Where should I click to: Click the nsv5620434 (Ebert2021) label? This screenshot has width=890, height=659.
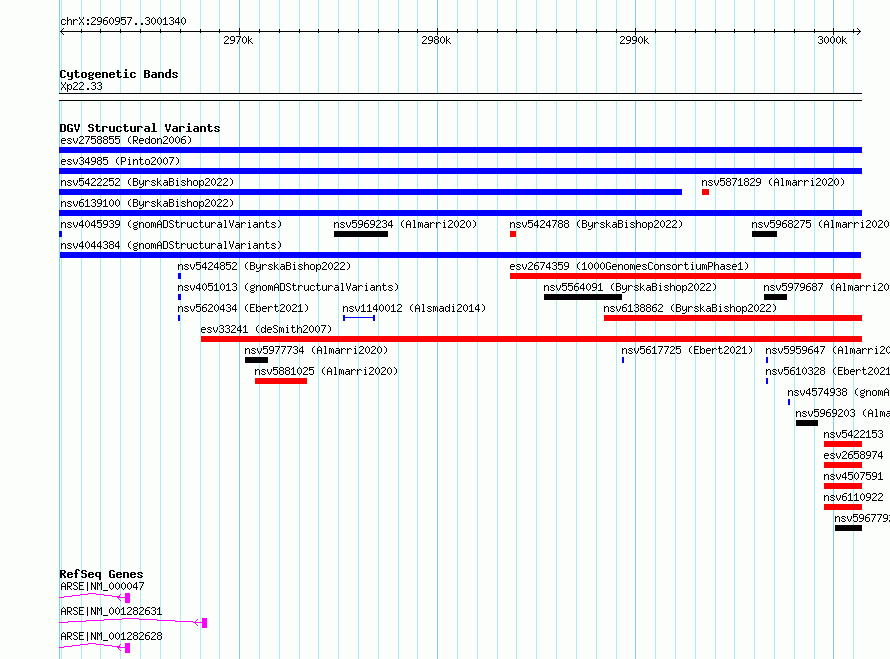coord(243,308)
